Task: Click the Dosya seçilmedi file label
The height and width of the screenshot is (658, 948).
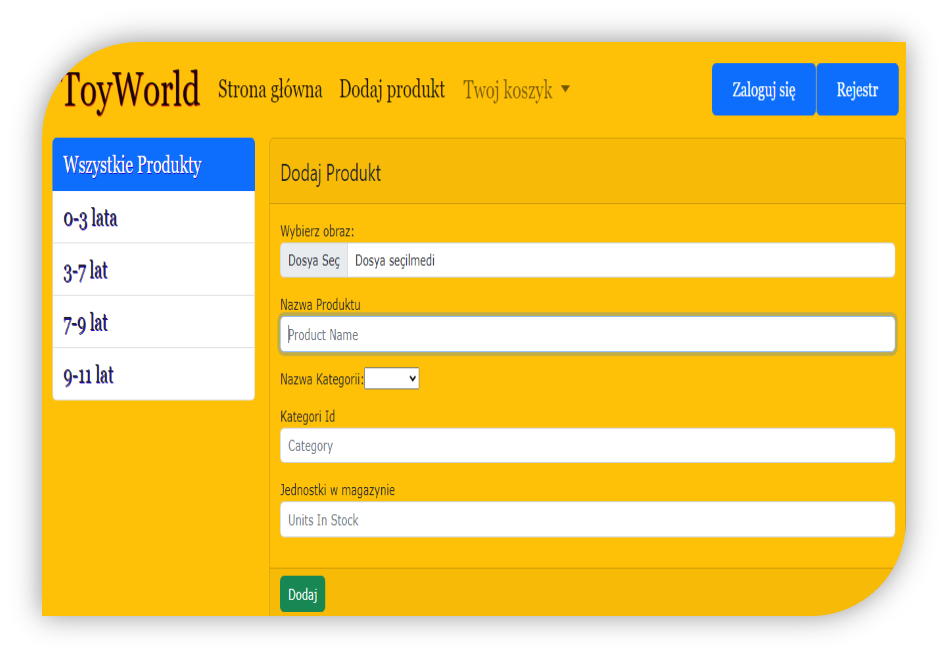Action: (x=398, y=259)
